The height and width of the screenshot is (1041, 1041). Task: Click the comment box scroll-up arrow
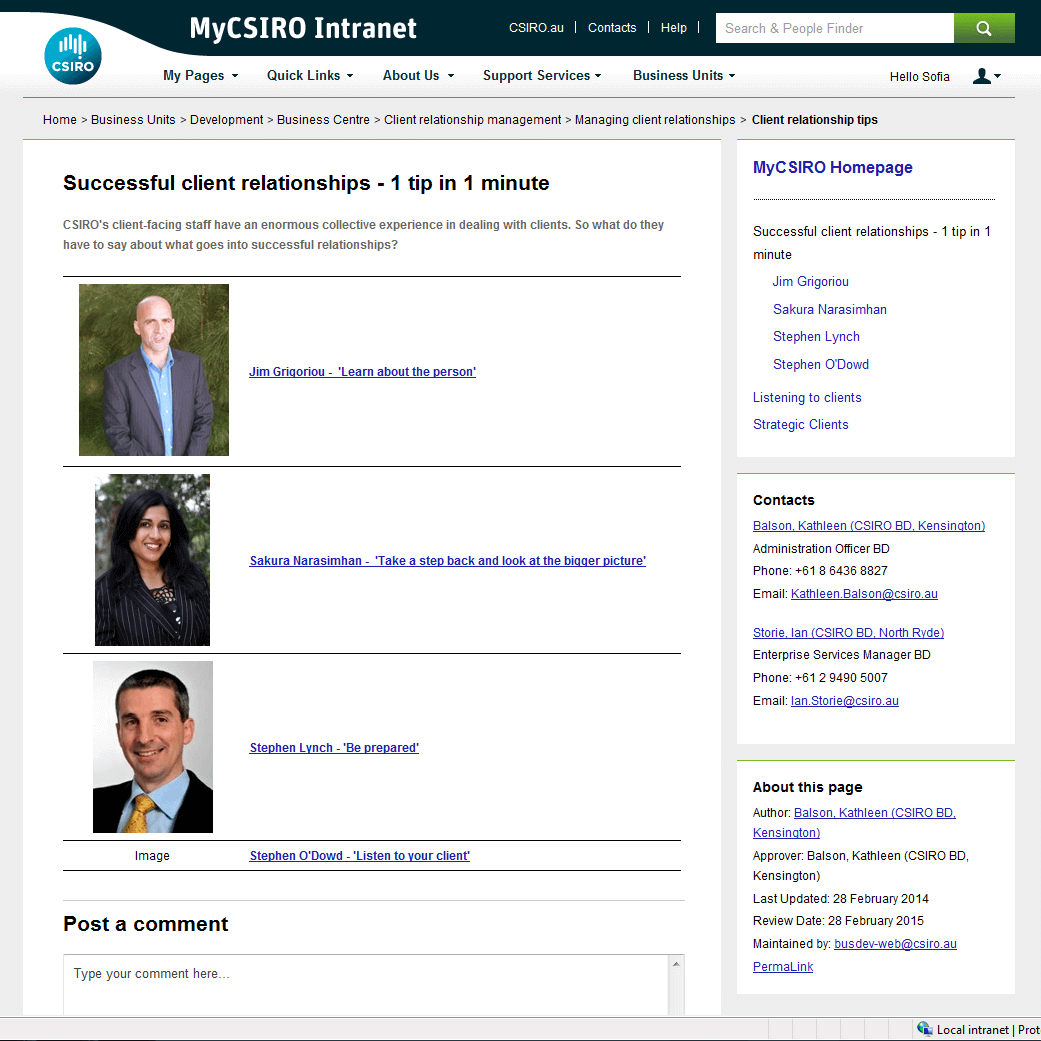(x=676, y=964)
